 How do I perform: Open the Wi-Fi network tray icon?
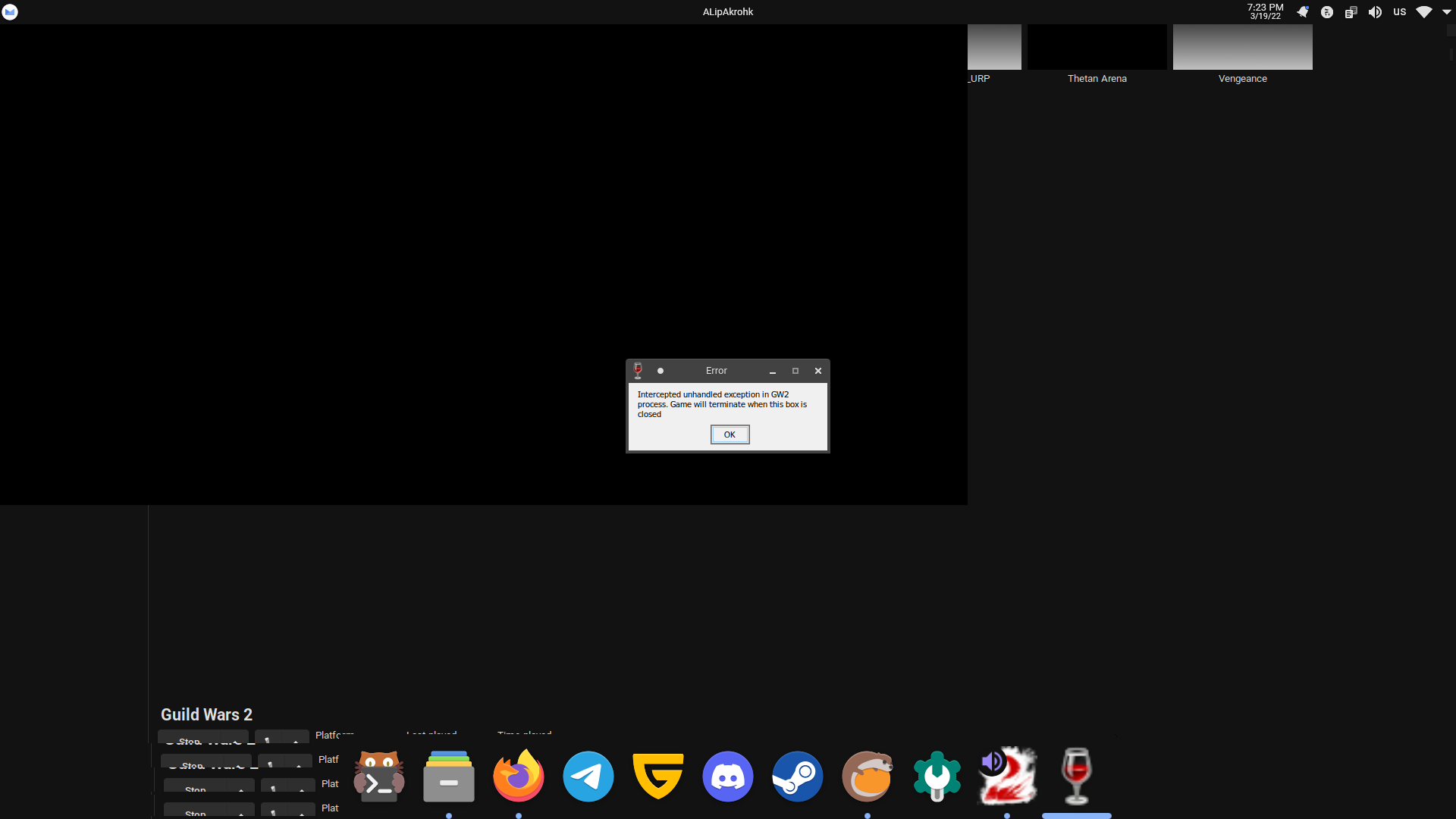[x=1424, y=12]
